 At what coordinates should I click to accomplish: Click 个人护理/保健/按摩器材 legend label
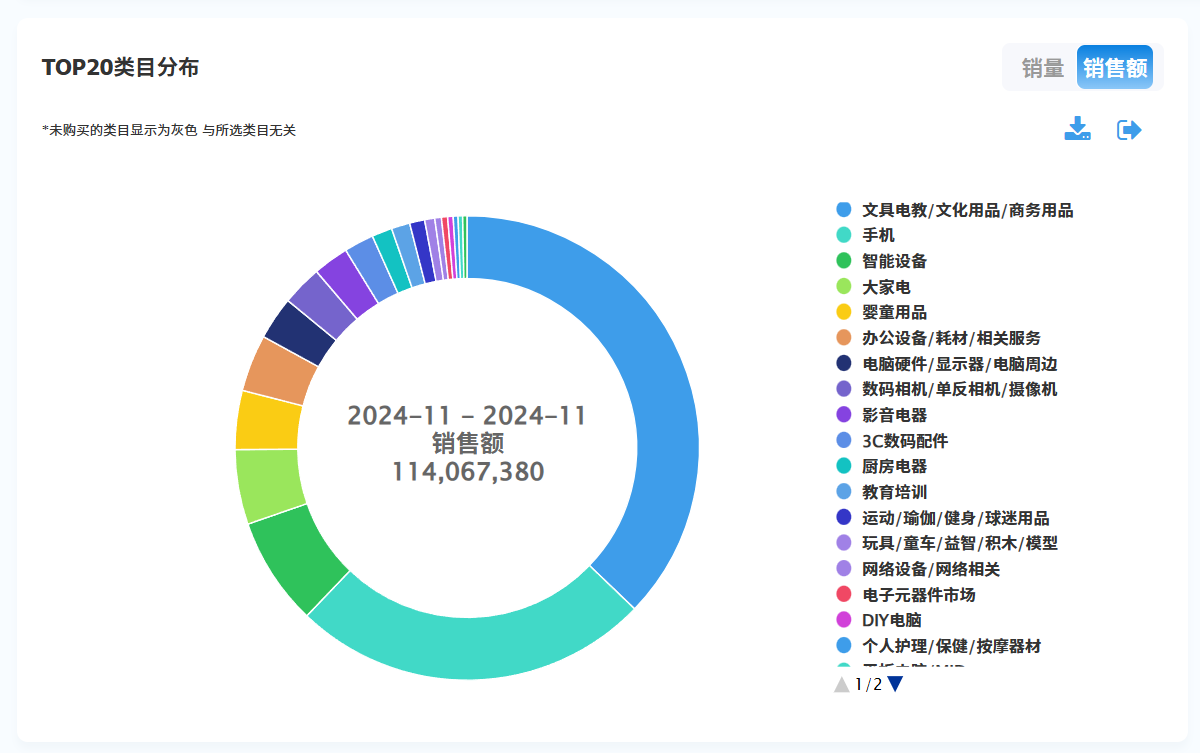pyautogui.click(x=952, y=646)
